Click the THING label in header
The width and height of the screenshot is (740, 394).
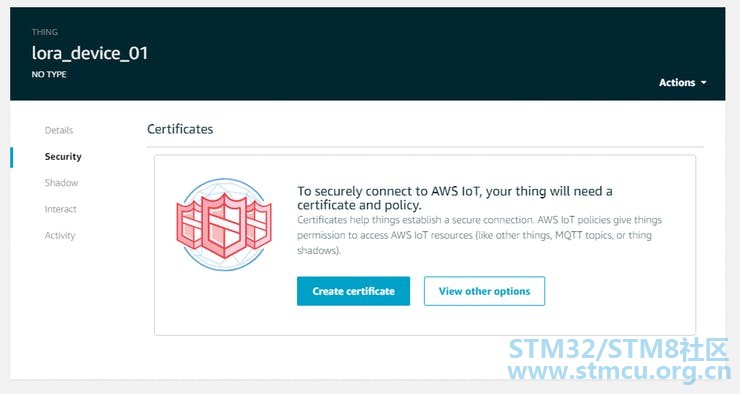(x=45, y=32)
